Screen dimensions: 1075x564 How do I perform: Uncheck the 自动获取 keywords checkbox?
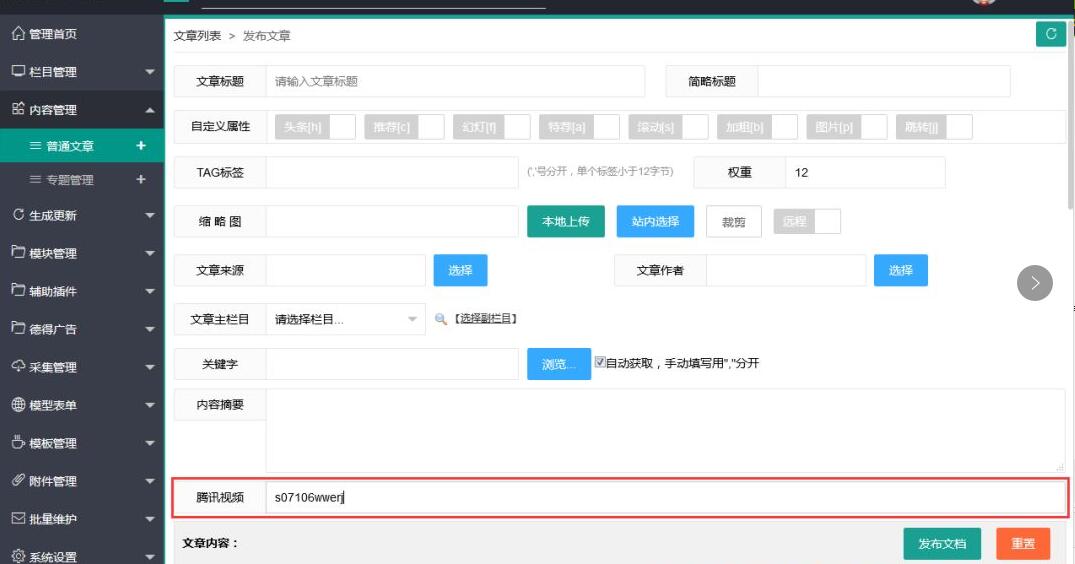600,362
